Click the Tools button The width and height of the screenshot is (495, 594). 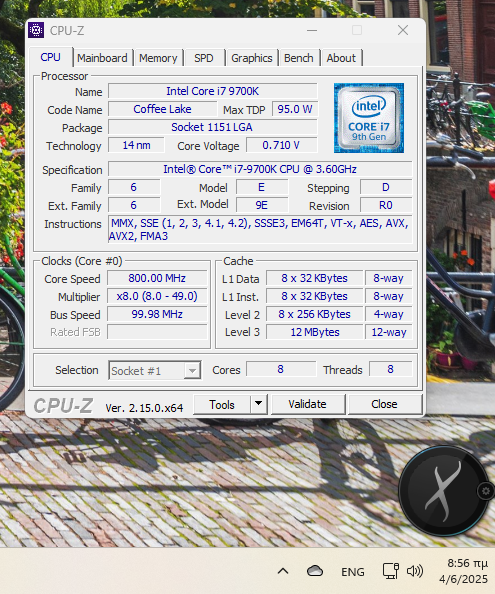(x=222, y=405)
